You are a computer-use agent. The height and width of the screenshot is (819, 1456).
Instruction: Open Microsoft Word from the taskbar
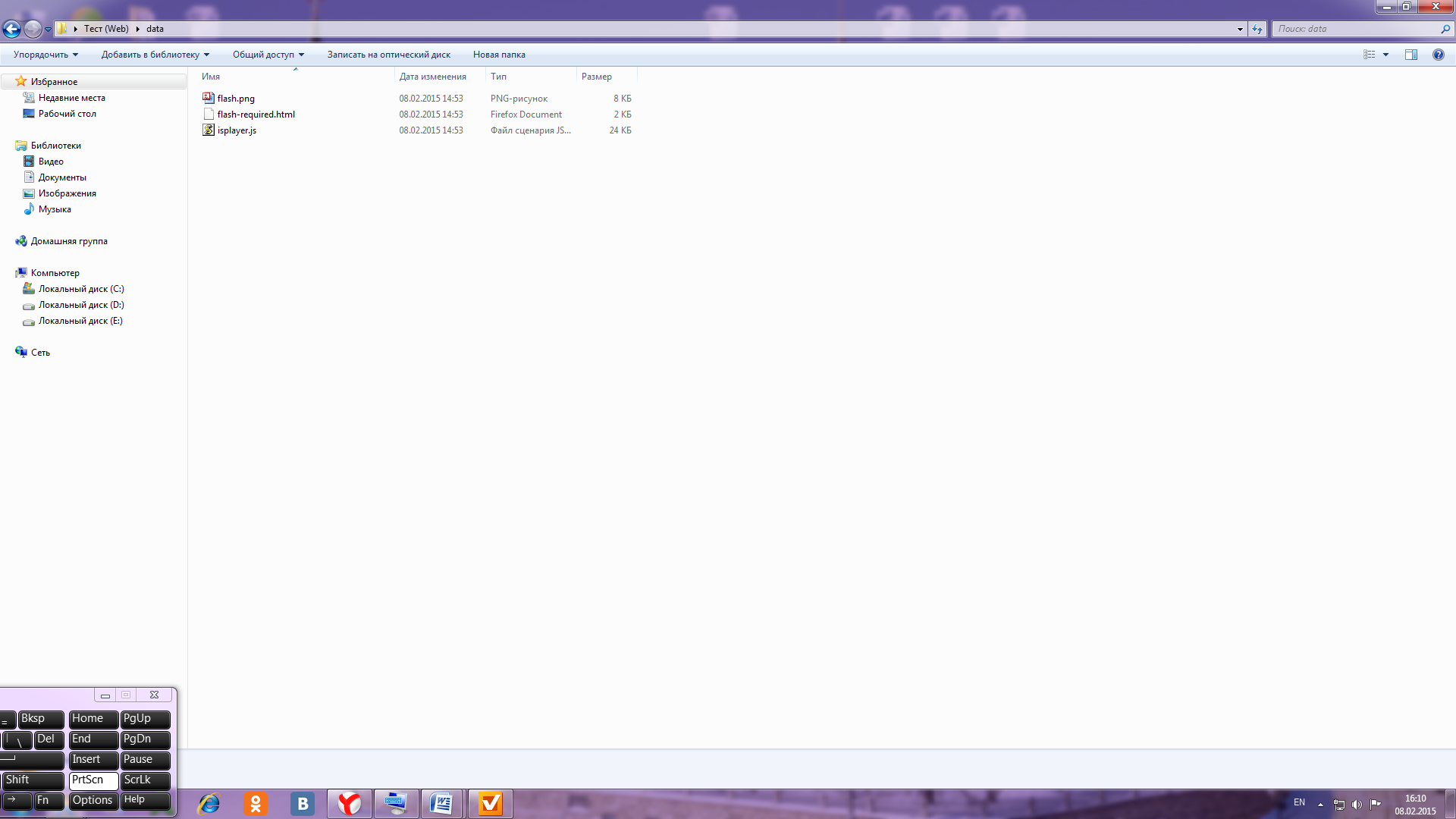pos(441,804)
